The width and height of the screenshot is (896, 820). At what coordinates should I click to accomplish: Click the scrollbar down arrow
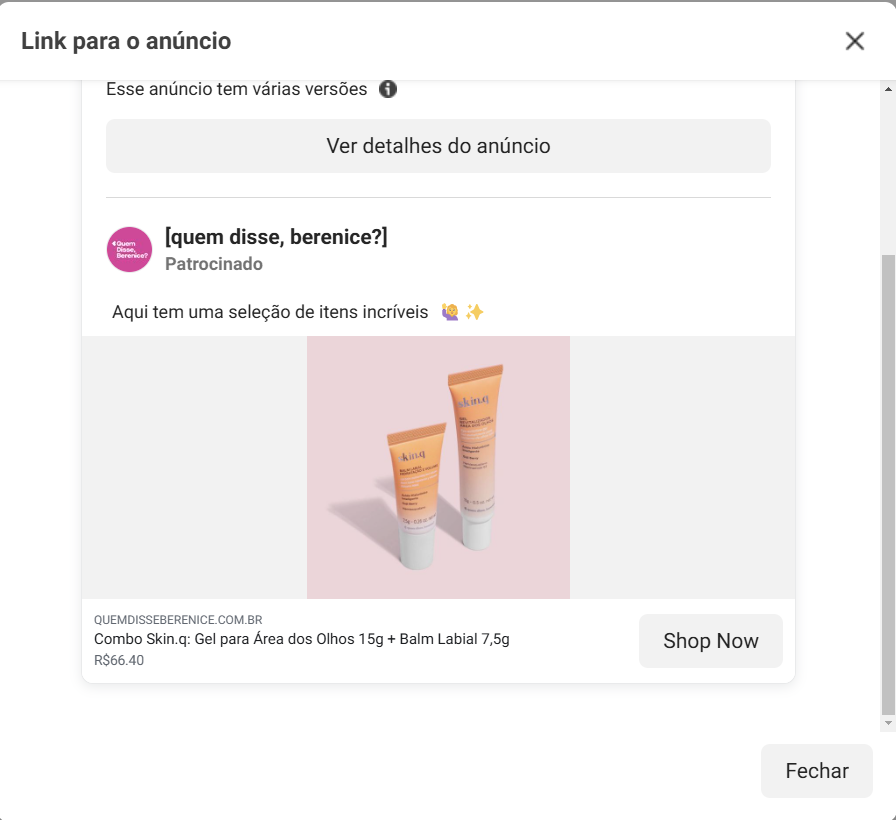coord(888,723)
